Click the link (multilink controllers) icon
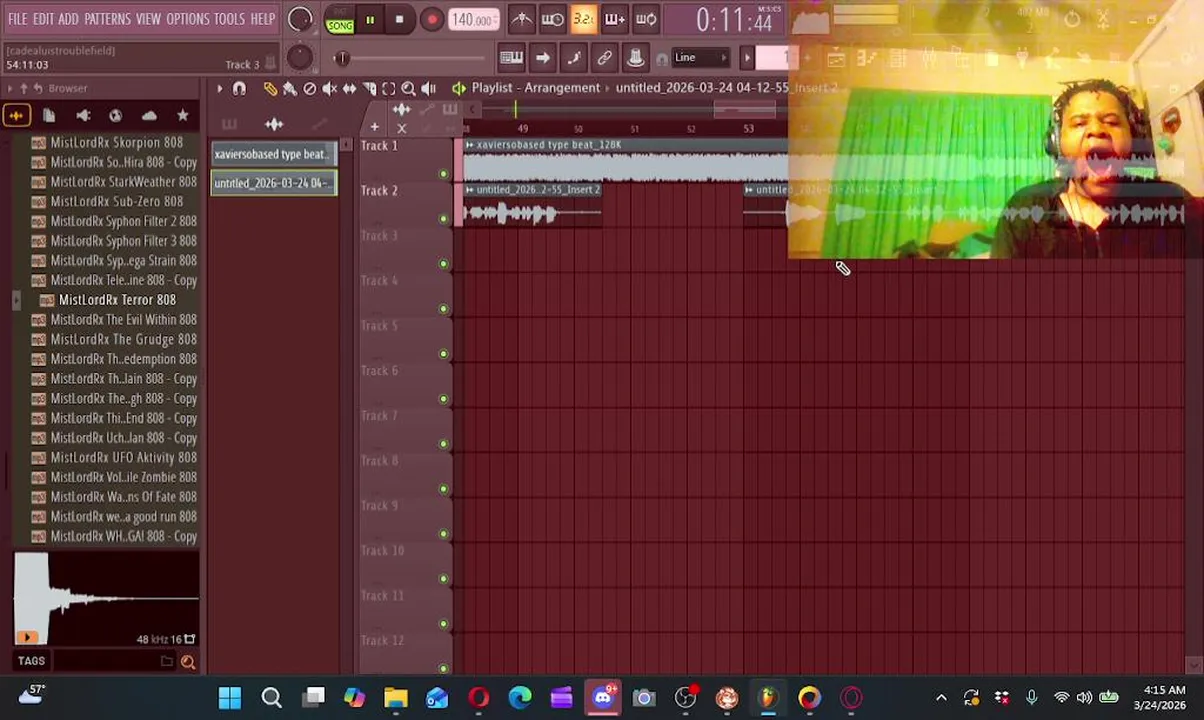1204x720 pixels. [x=604, y=58]
